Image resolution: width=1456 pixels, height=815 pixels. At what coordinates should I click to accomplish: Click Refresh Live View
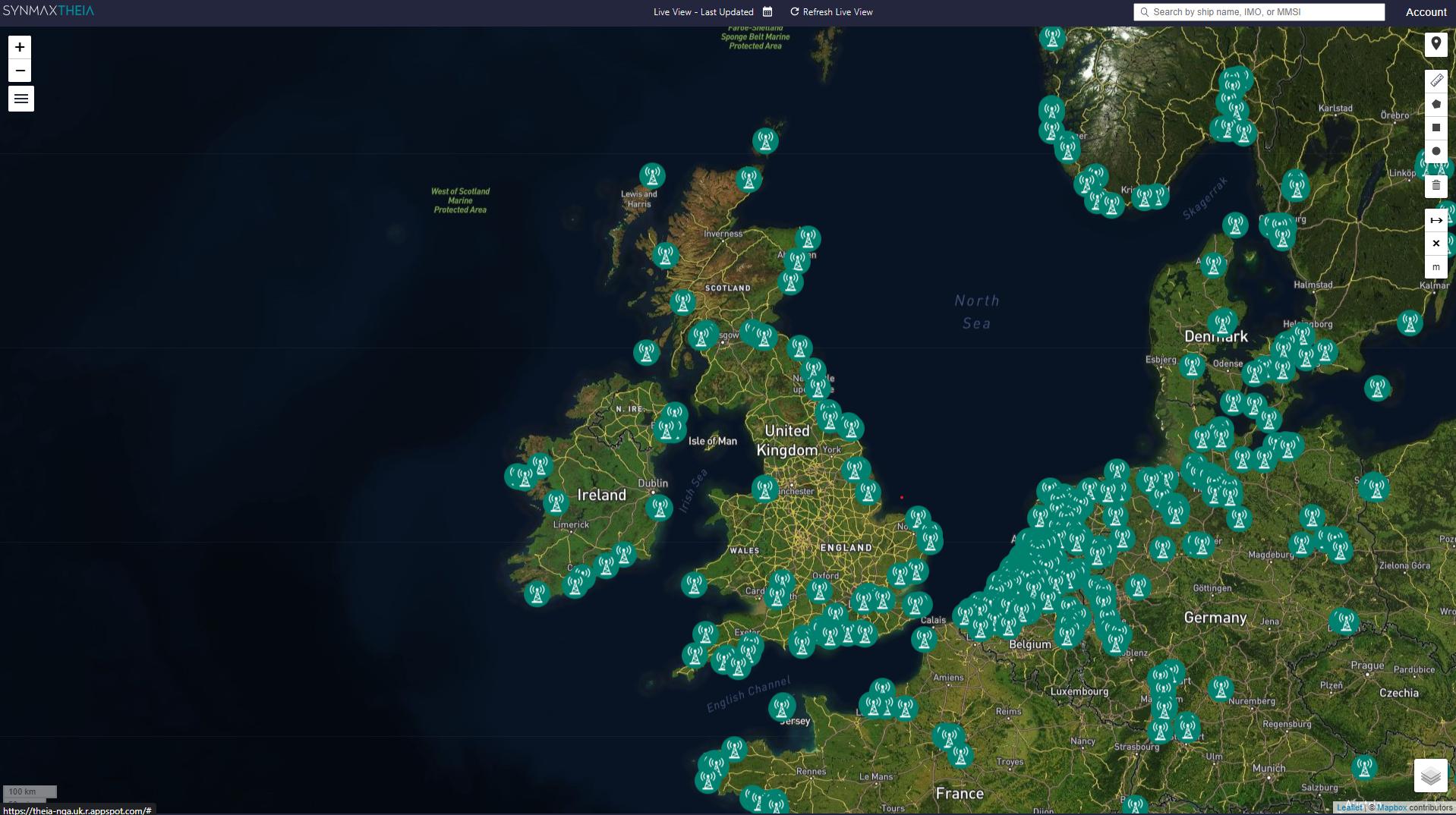(x=831, y=11)
